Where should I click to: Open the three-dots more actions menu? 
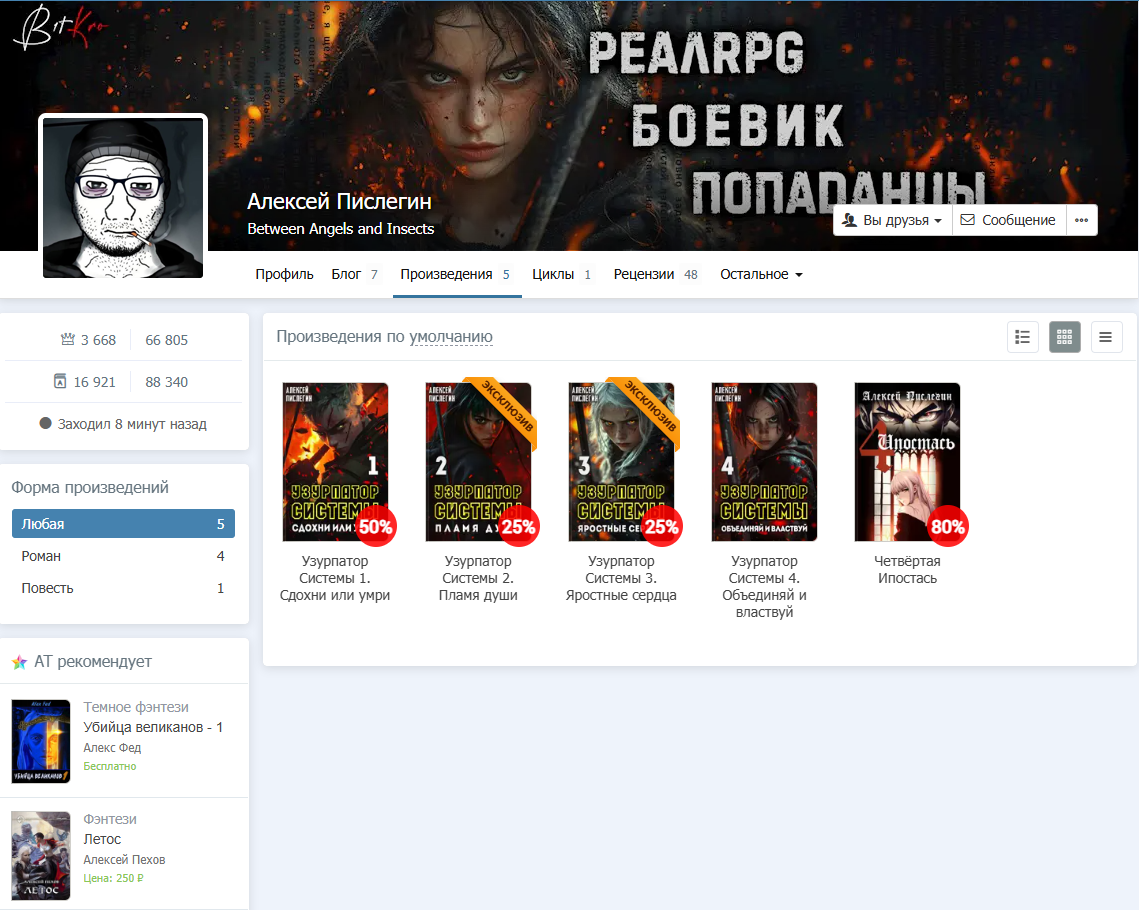coord(1081,220)
